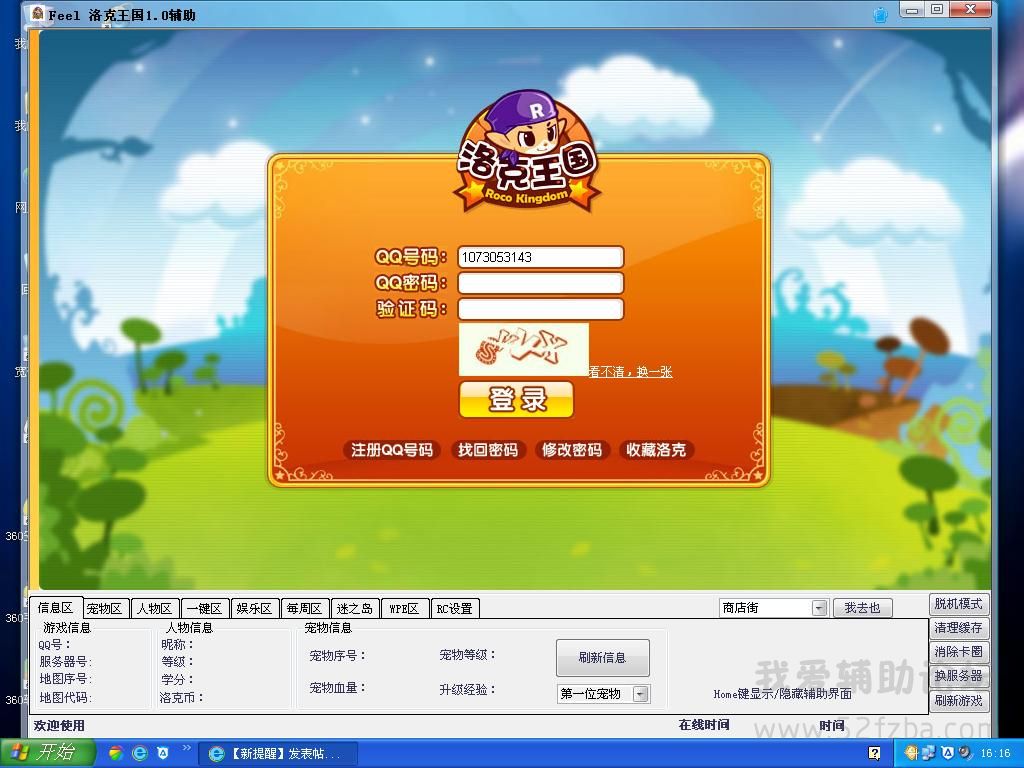Click the 我去也 go button
The image size is (1024, 768).
[862, 608]
